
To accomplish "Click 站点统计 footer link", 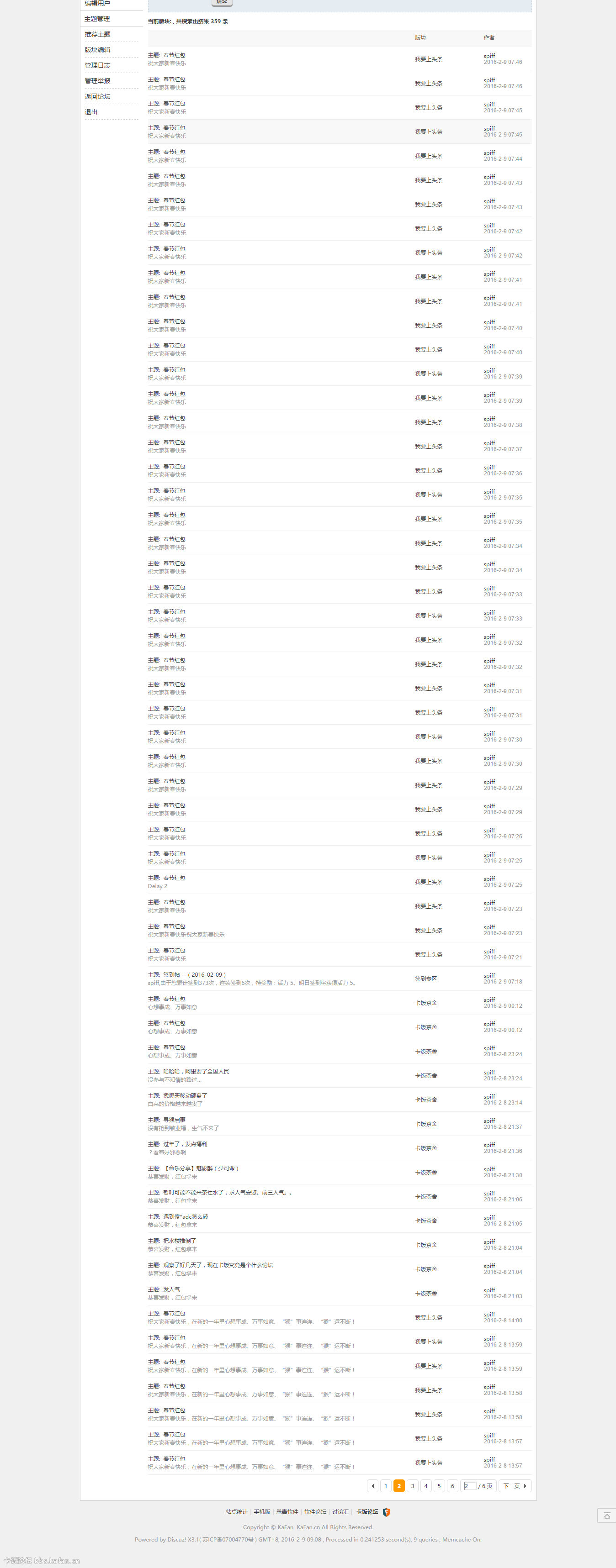I will point(236,1512).
